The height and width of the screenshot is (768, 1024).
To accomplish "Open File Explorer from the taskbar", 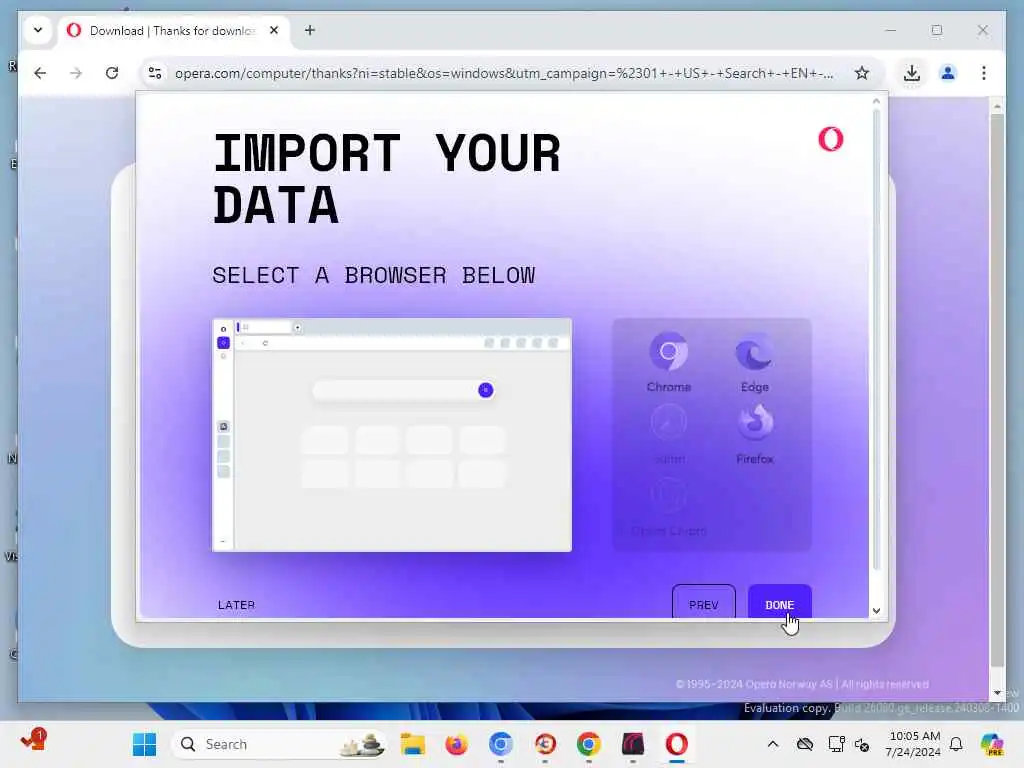I will (x=413, y=744).
